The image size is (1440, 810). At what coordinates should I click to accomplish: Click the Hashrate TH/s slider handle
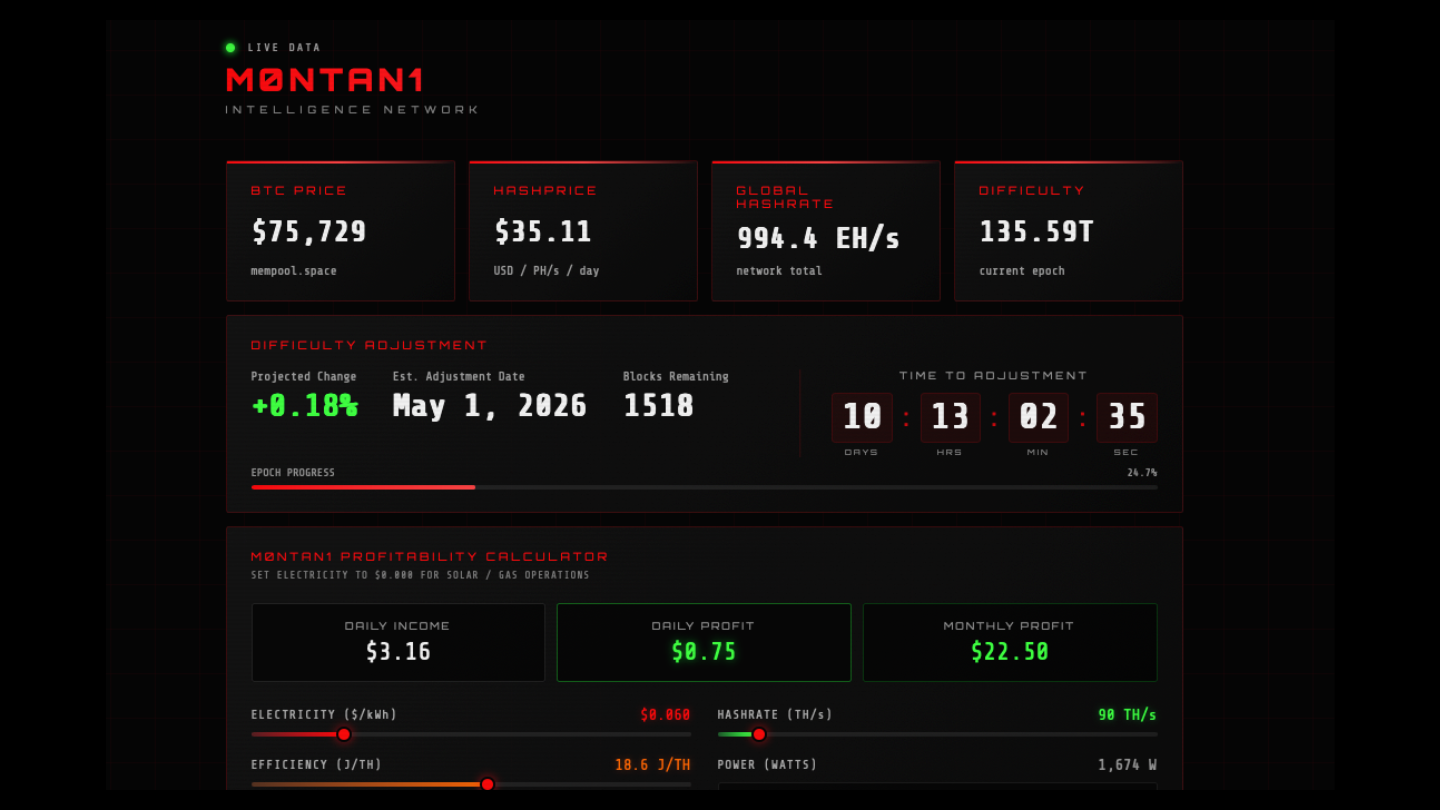(x=759, y=734)
